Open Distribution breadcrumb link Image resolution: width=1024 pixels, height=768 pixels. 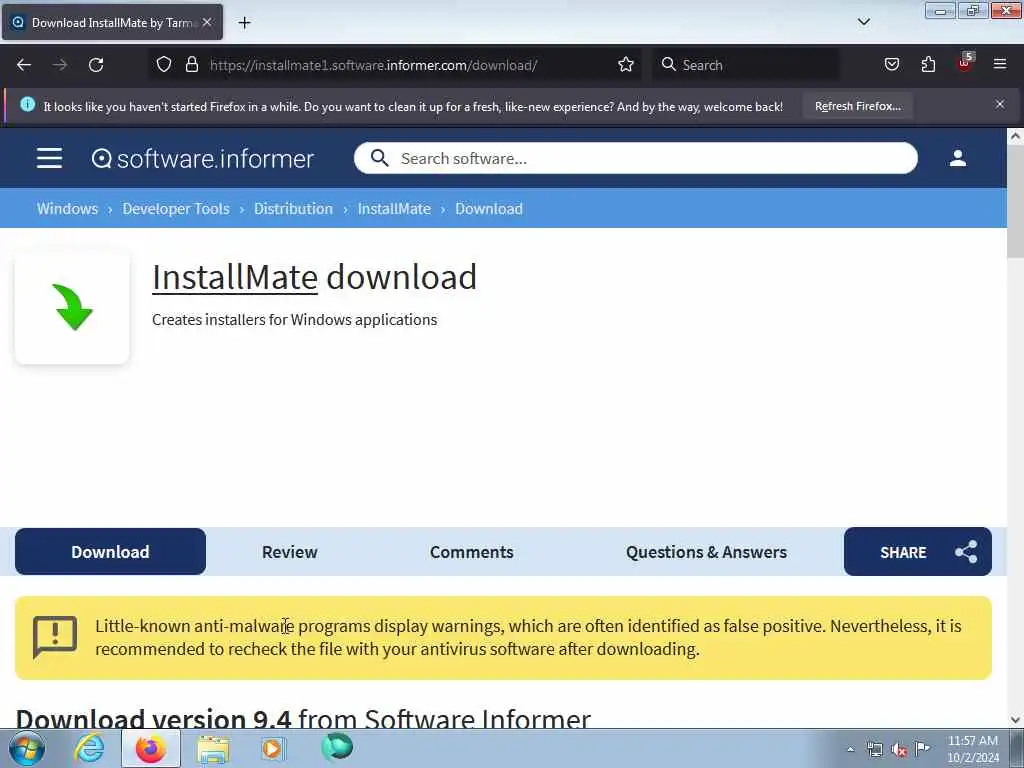click(x=293, y=208)
